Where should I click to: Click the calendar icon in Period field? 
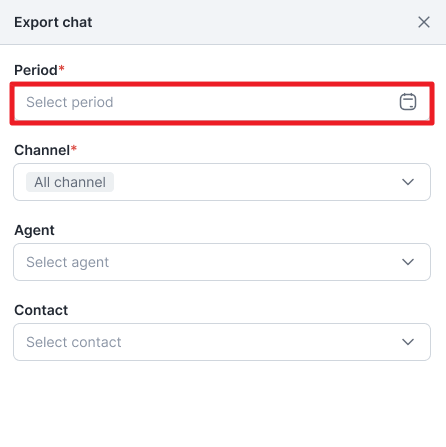(x=408, y=102)
